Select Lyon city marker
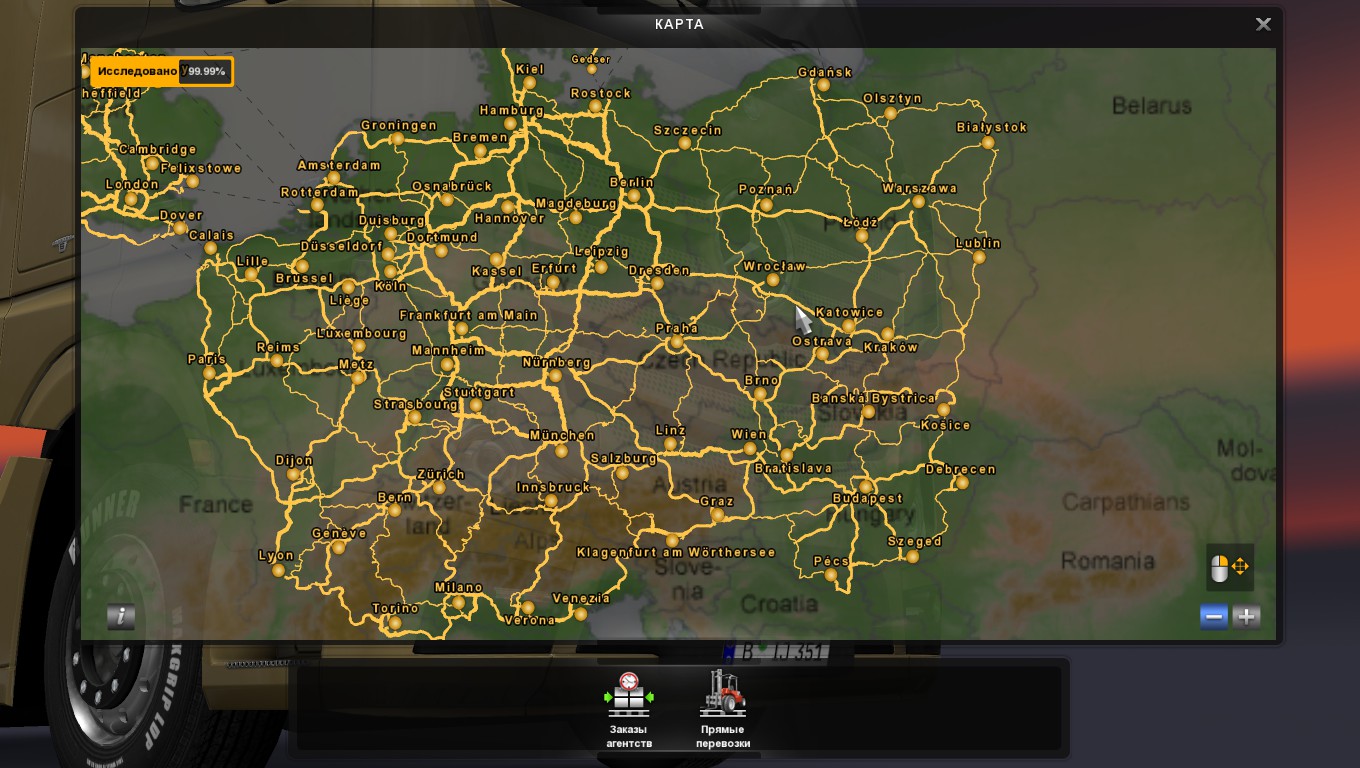Screen dimensions: 1360x768 278,570
